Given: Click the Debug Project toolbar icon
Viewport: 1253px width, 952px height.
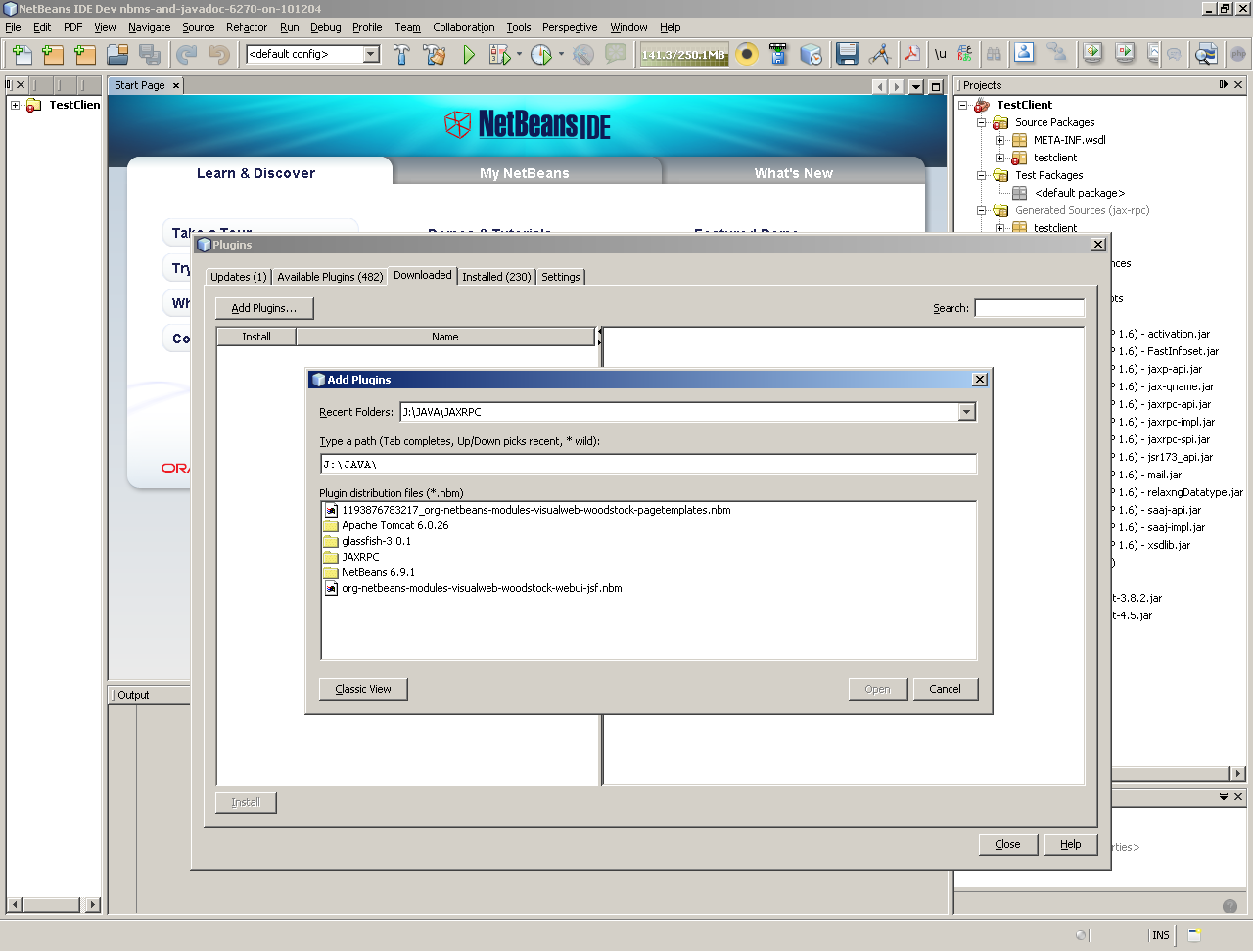Looking at the screenshot, I should (499, 55).
